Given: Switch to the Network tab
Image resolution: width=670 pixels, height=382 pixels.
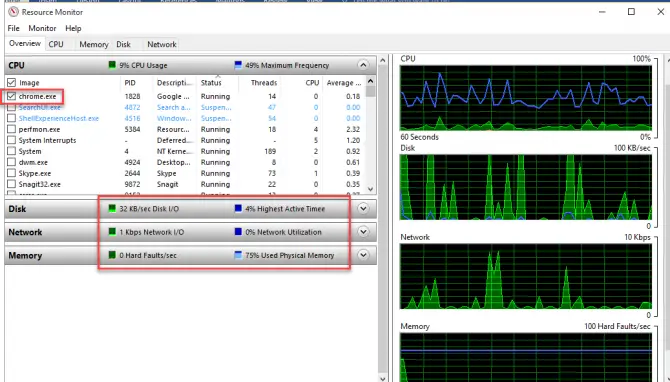Looking at the screenshot, I should (162, 44).
